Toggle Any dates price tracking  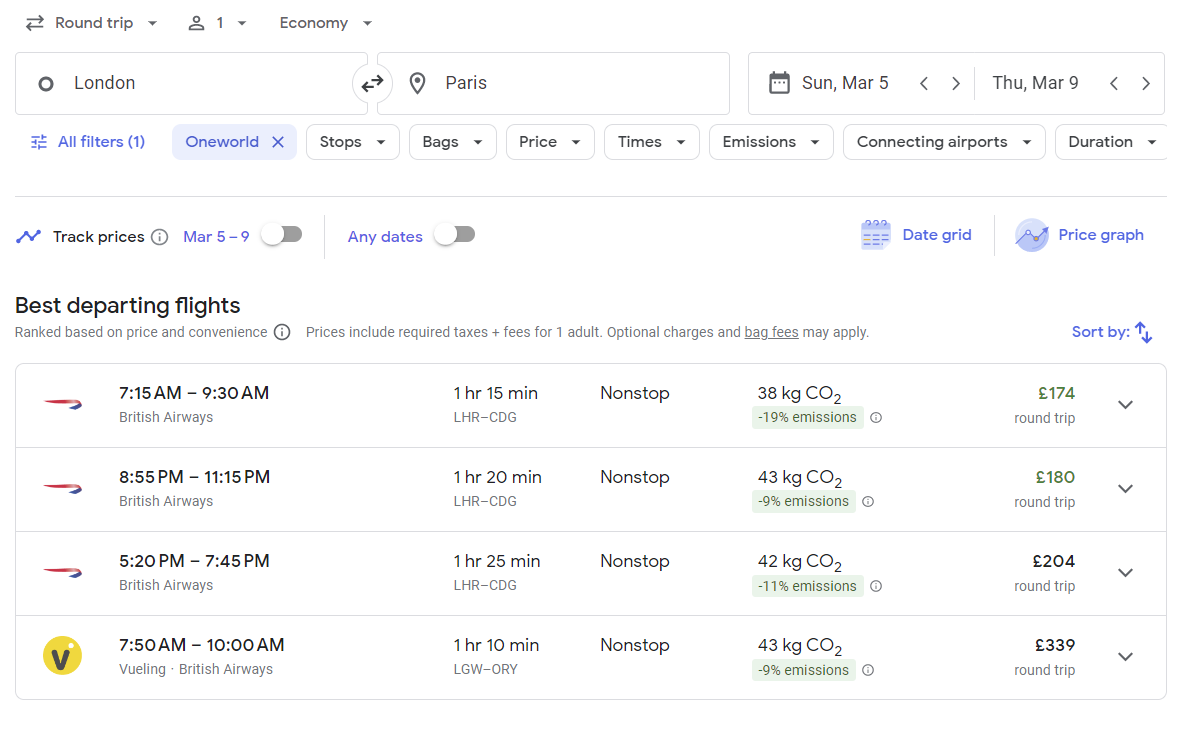pyautogui.click(x=455, y=235)
